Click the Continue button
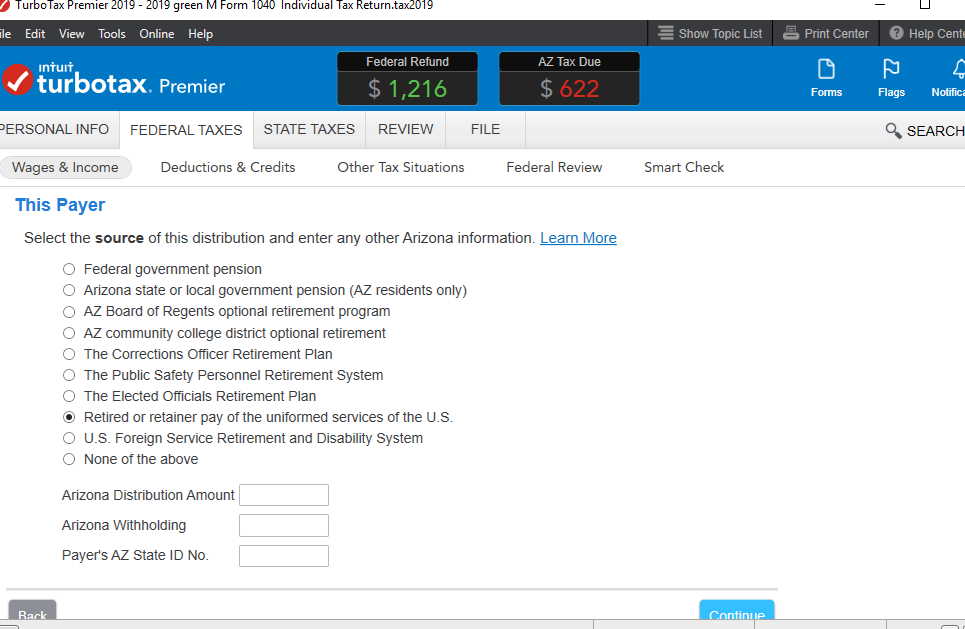Screen dimensions: 965x629 coord(737,611)
